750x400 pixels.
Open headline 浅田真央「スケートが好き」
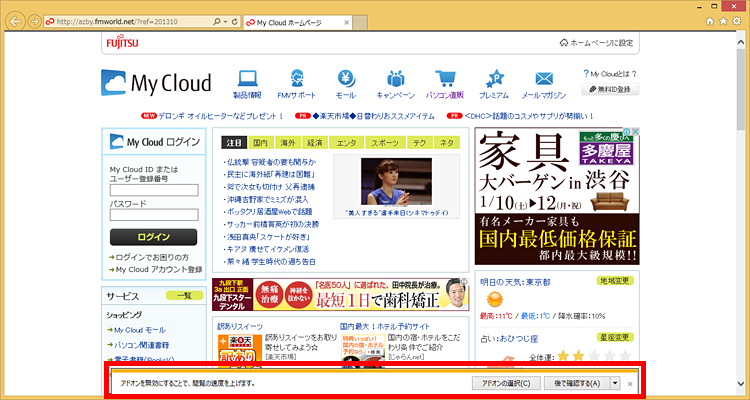[x=268, y=236]
